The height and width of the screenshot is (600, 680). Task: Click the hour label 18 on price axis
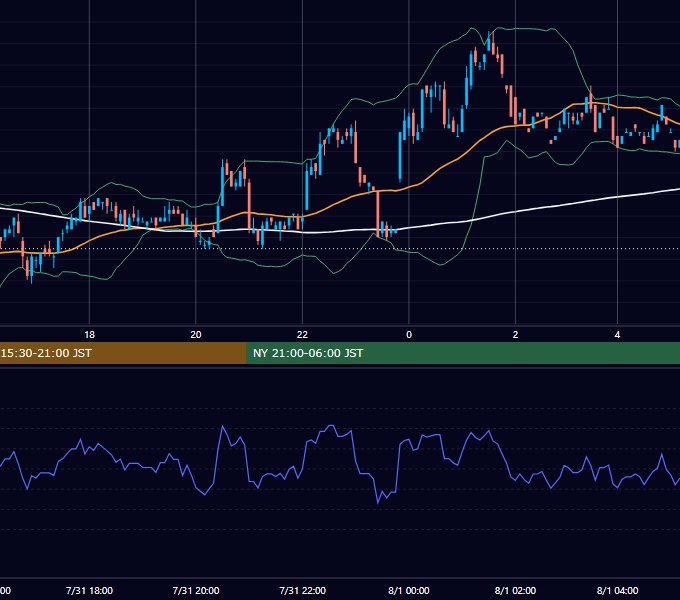click(x=89, y=335)
